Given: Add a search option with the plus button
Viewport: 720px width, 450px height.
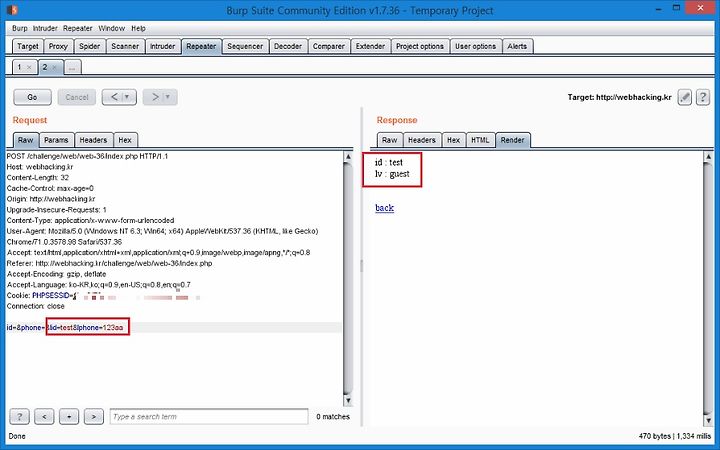Looking at the screenshot, I should click(x=69, y=416).
